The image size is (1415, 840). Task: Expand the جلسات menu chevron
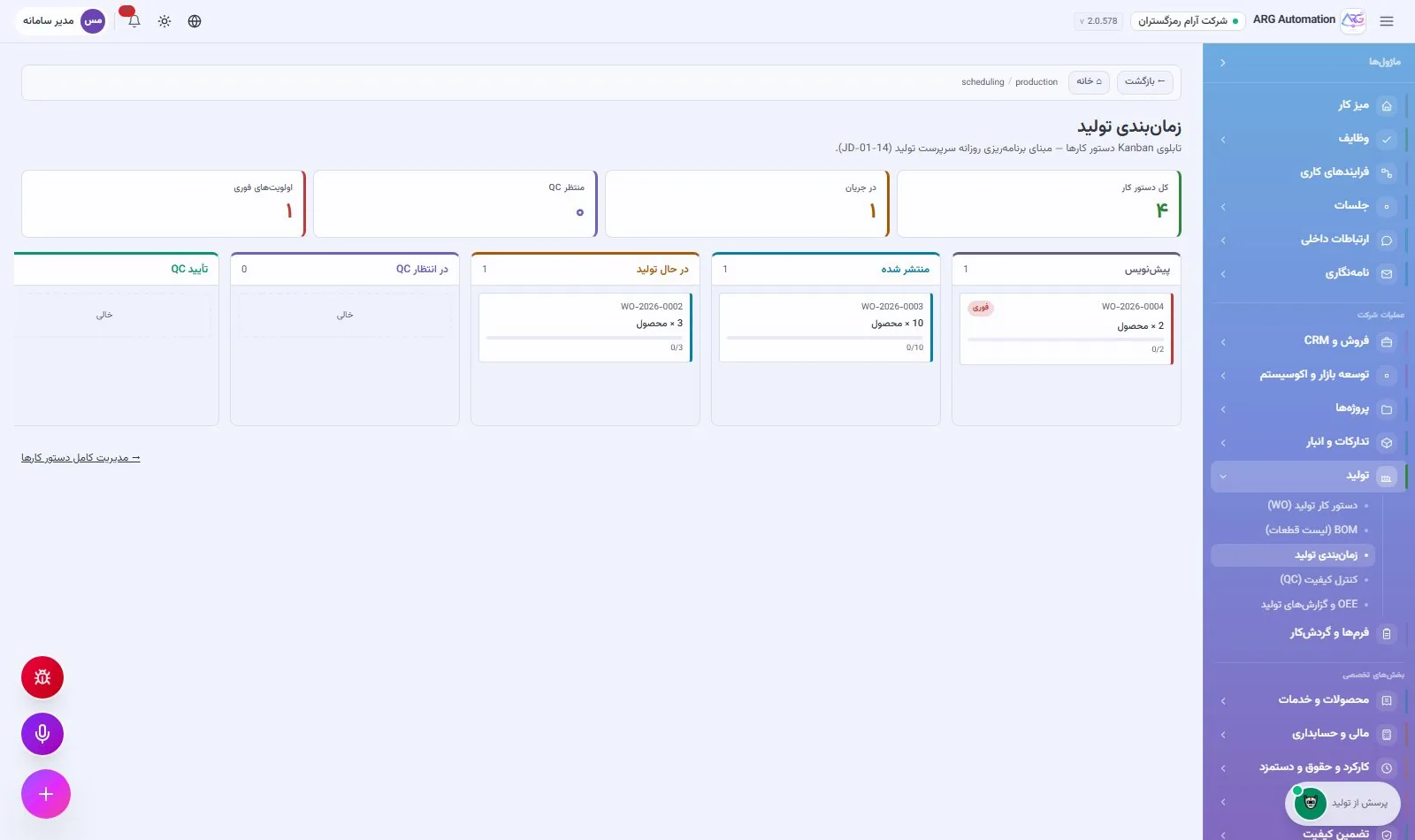click(1223, 207)
